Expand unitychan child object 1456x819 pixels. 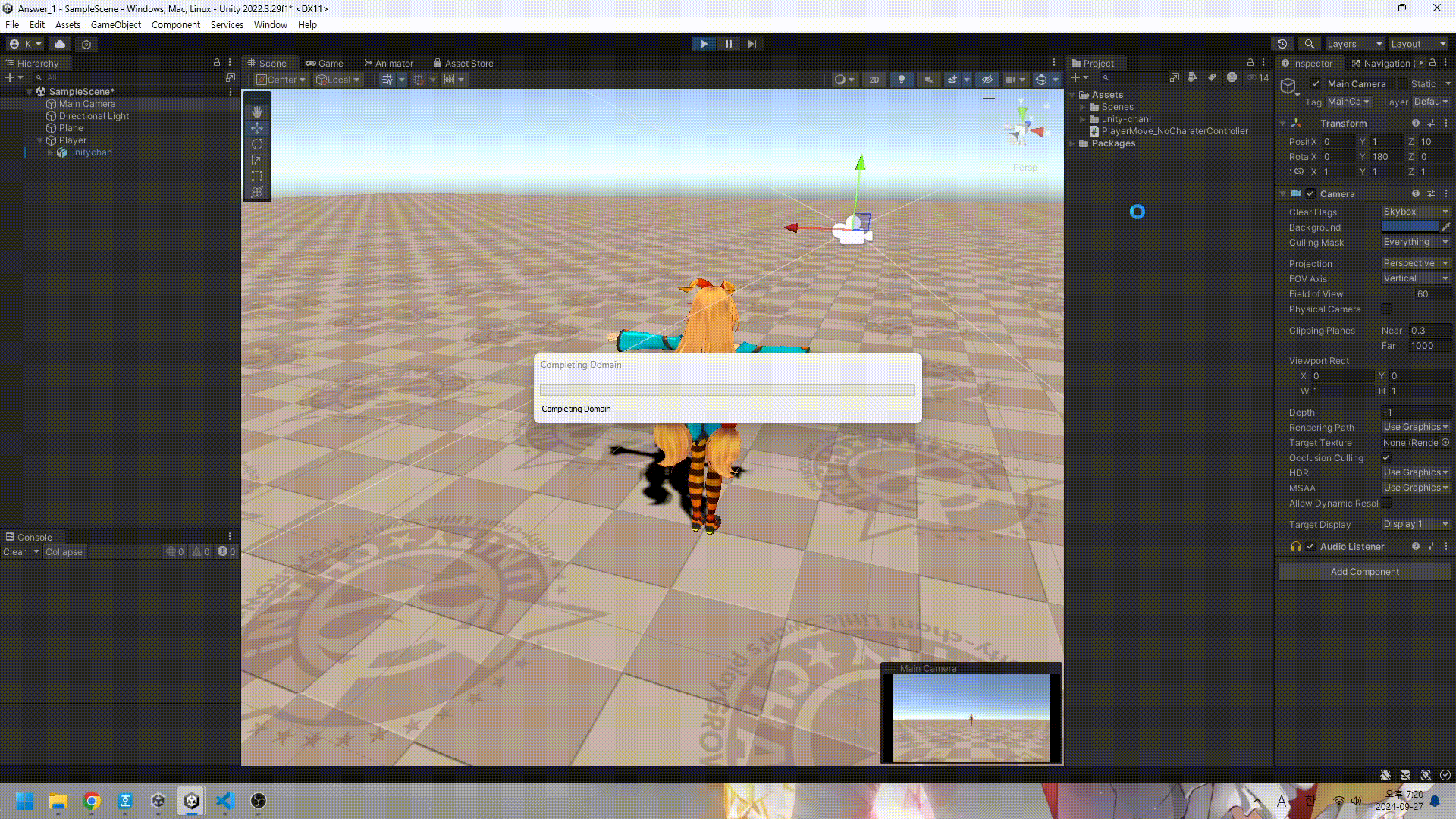tap(51, 152)
